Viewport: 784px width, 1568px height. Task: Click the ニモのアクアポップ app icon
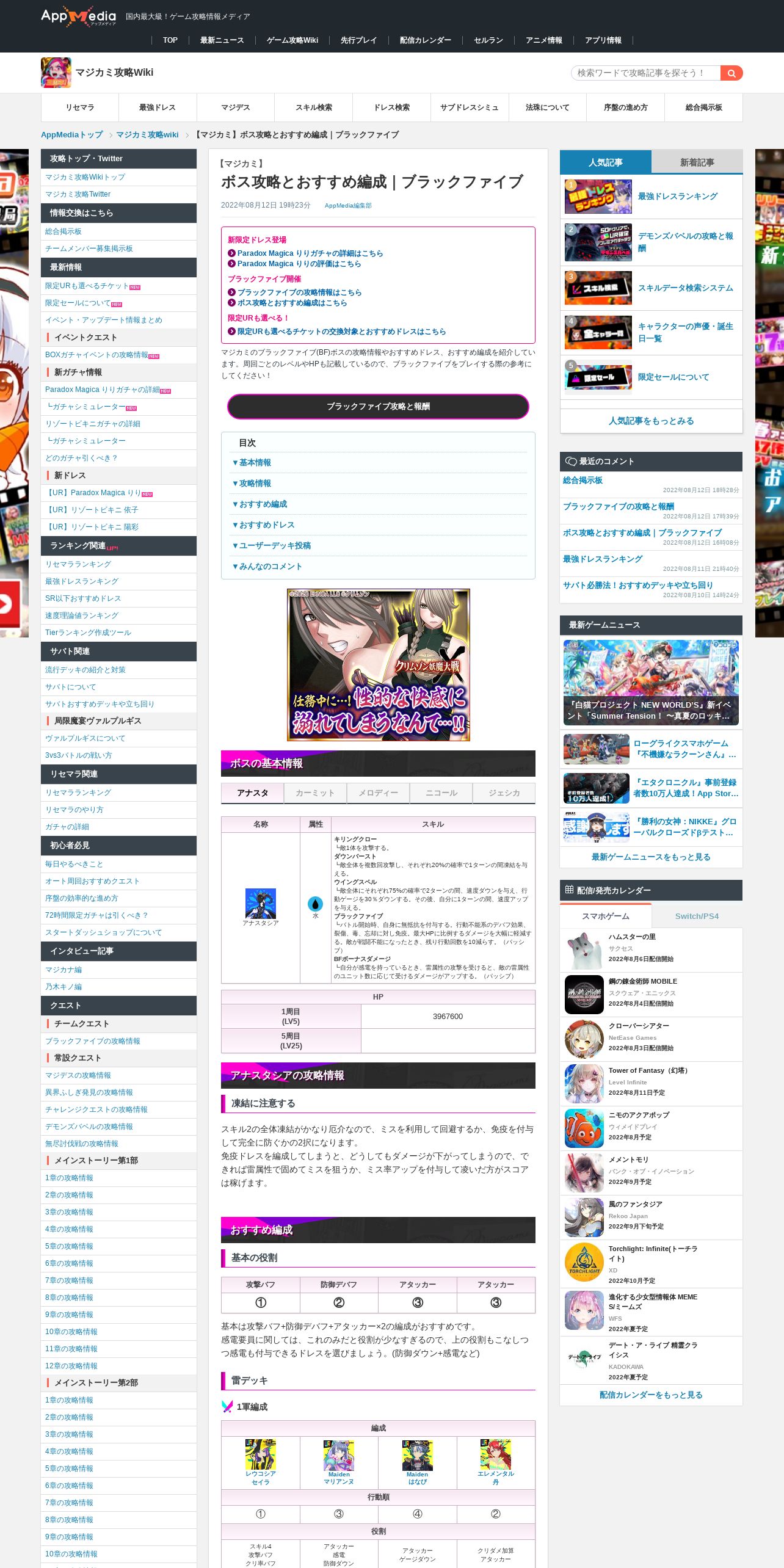coord(584,1128)
